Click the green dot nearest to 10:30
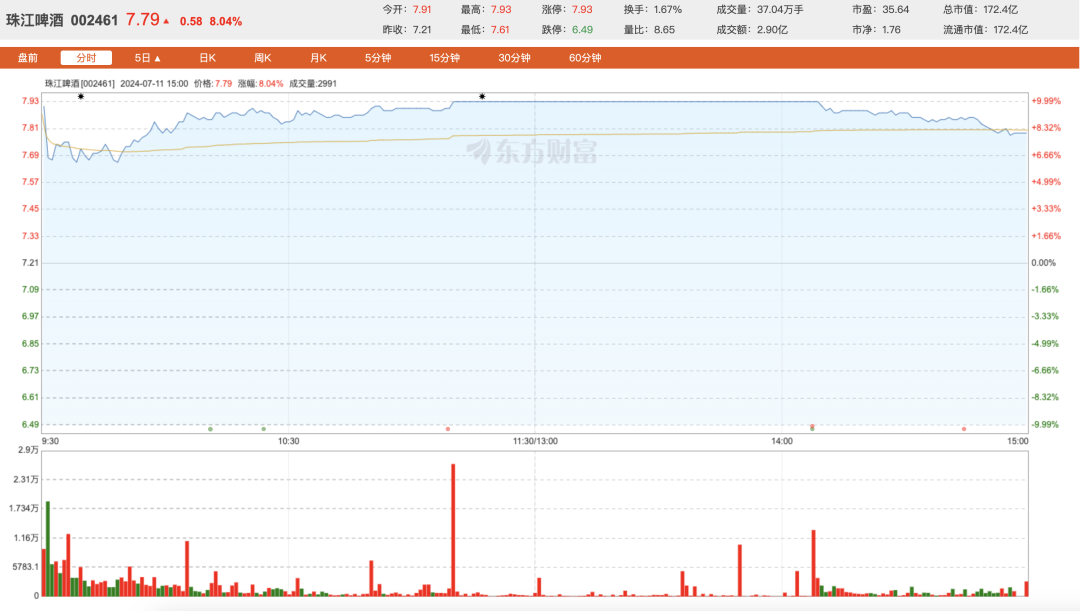The image size is (1080, 611). tap(264, 429)
